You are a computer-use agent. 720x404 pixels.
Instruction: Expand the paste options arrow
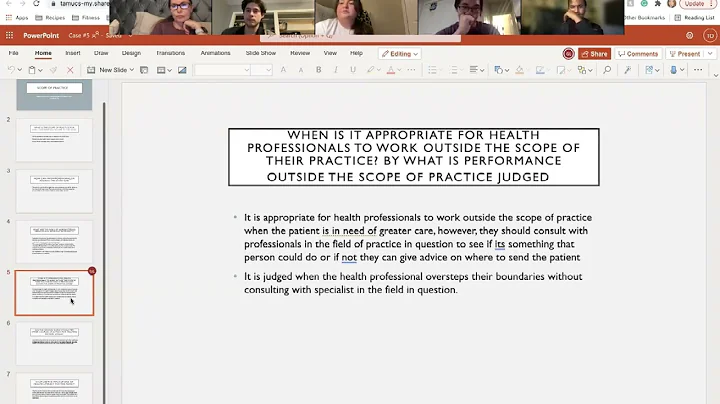pos(40,70)
